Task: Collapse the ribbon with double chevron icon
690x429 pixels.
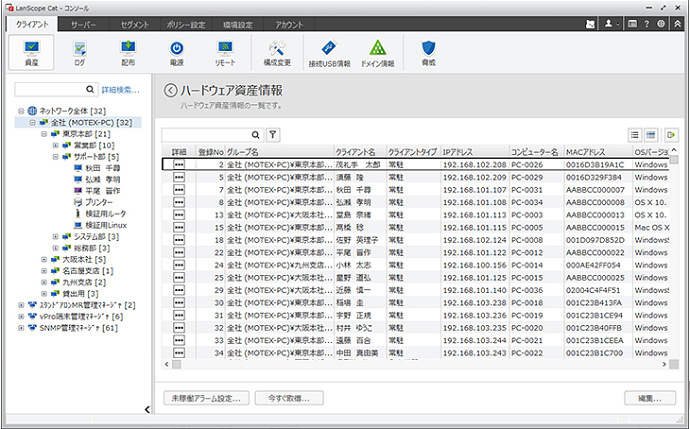Action: (x=678, y=24)
